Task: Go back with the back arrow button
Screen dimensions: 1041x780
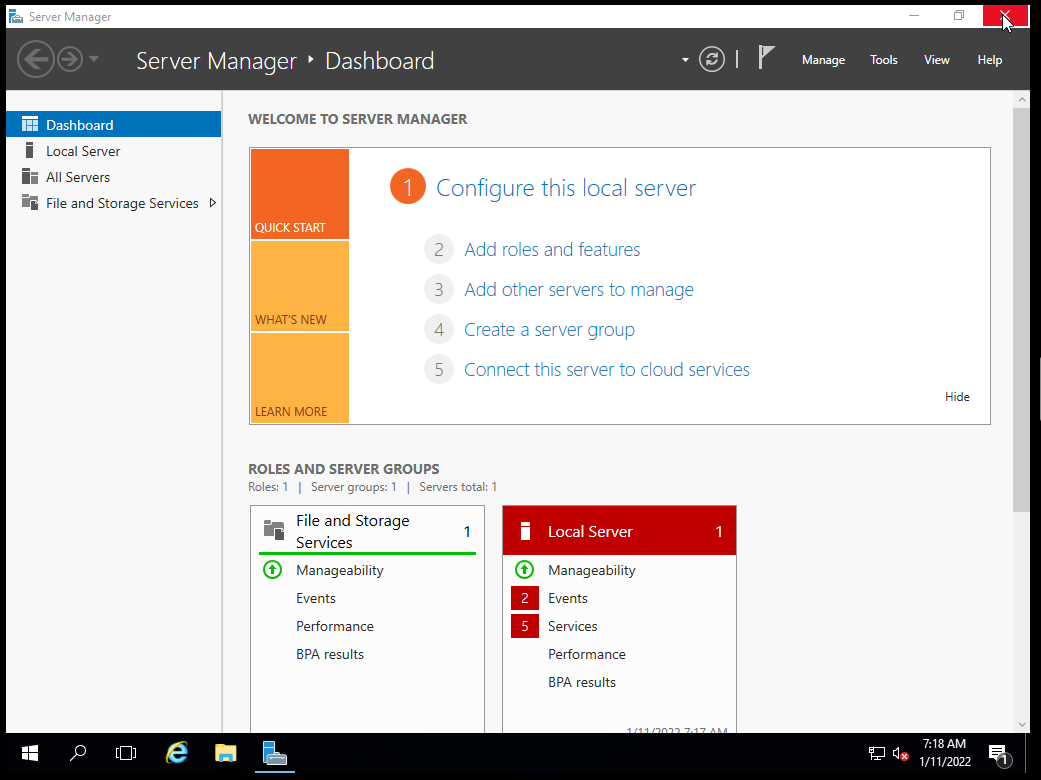Action: pos(35,60)
